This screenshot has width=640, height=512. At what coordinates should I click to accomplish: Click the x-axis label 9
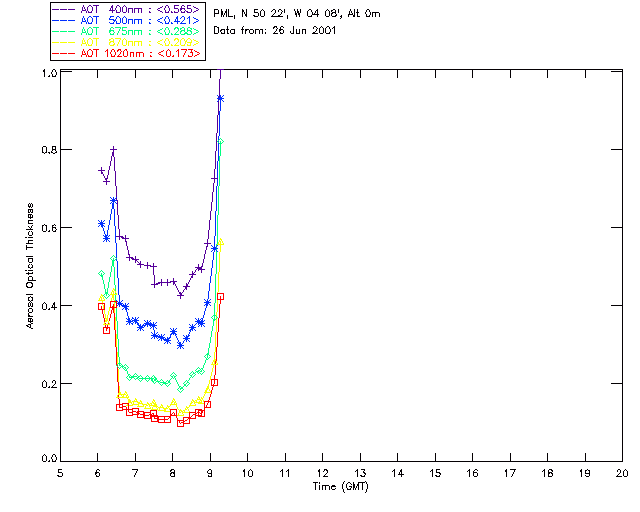210,473
